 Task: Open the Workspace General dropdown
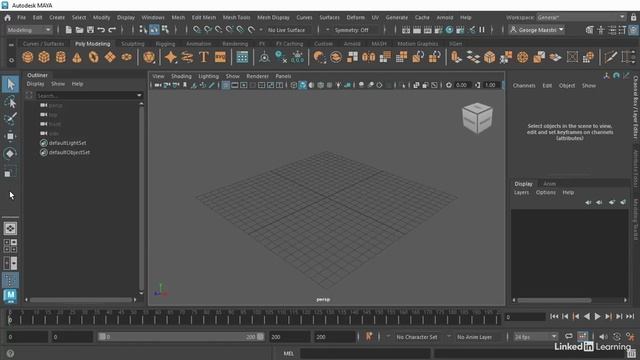pos(581,18)
